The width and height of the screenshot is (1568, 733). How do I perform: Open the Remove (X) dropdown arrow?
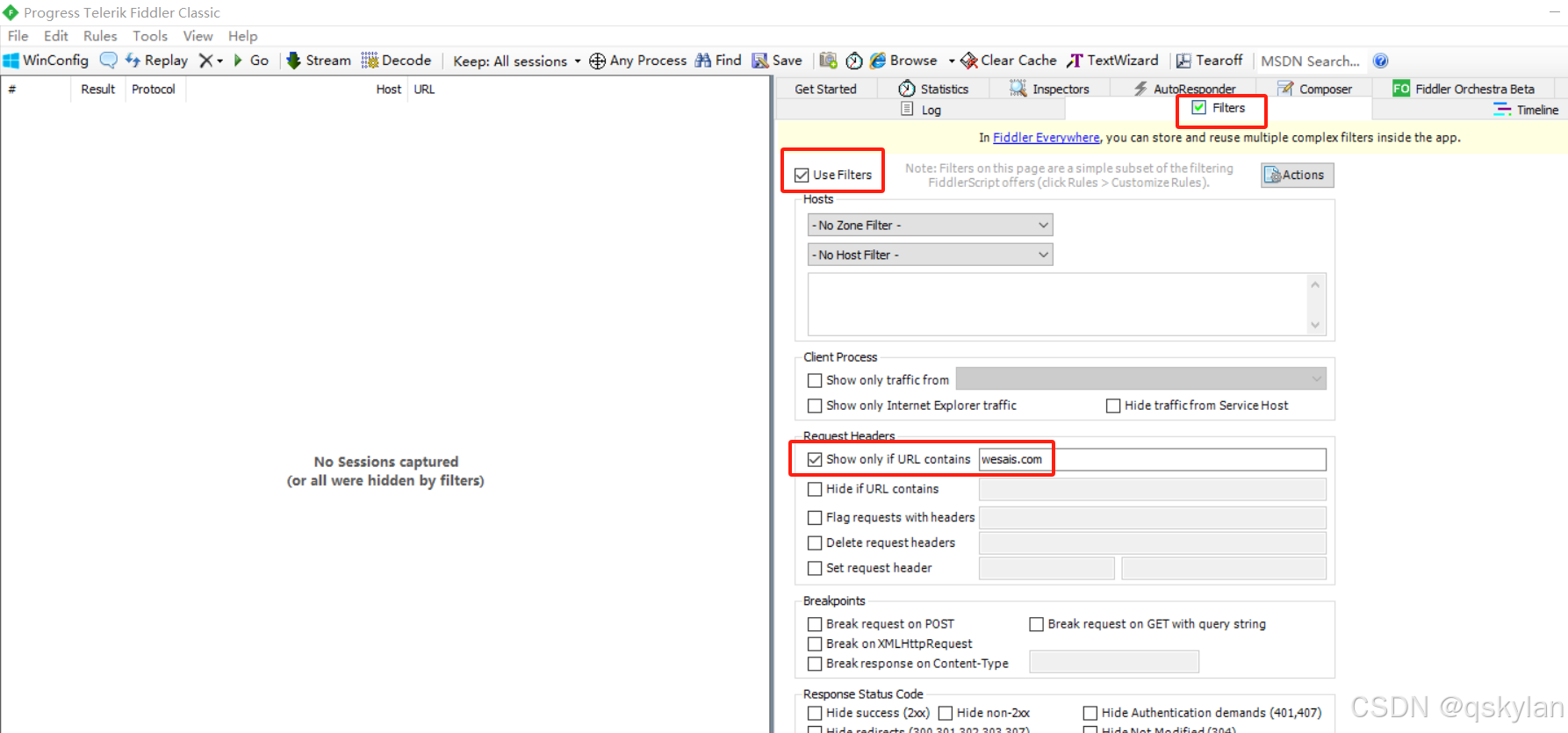click(220, 61)
